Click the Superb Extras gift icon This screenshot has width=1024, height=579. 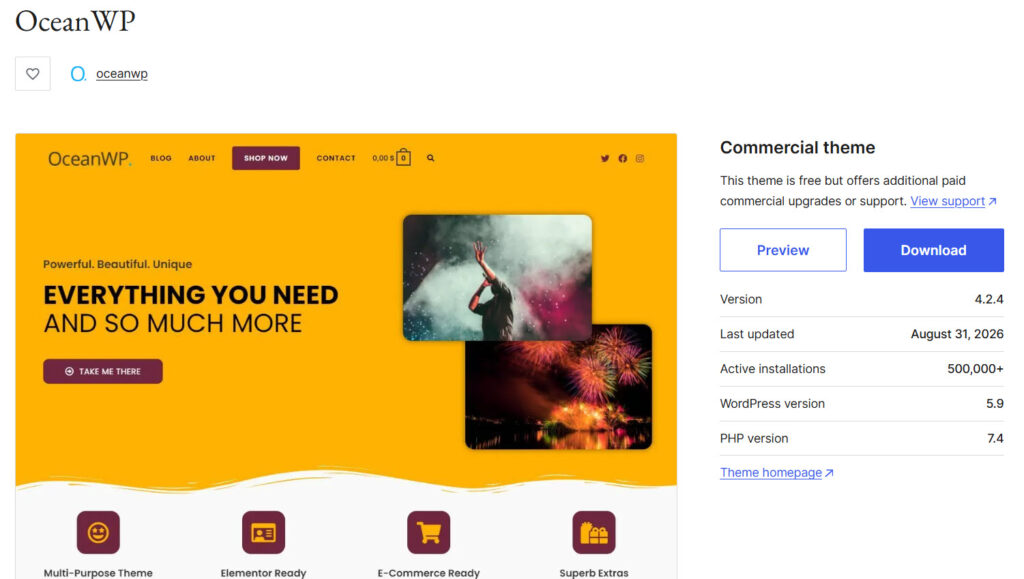tap(594, 532)
